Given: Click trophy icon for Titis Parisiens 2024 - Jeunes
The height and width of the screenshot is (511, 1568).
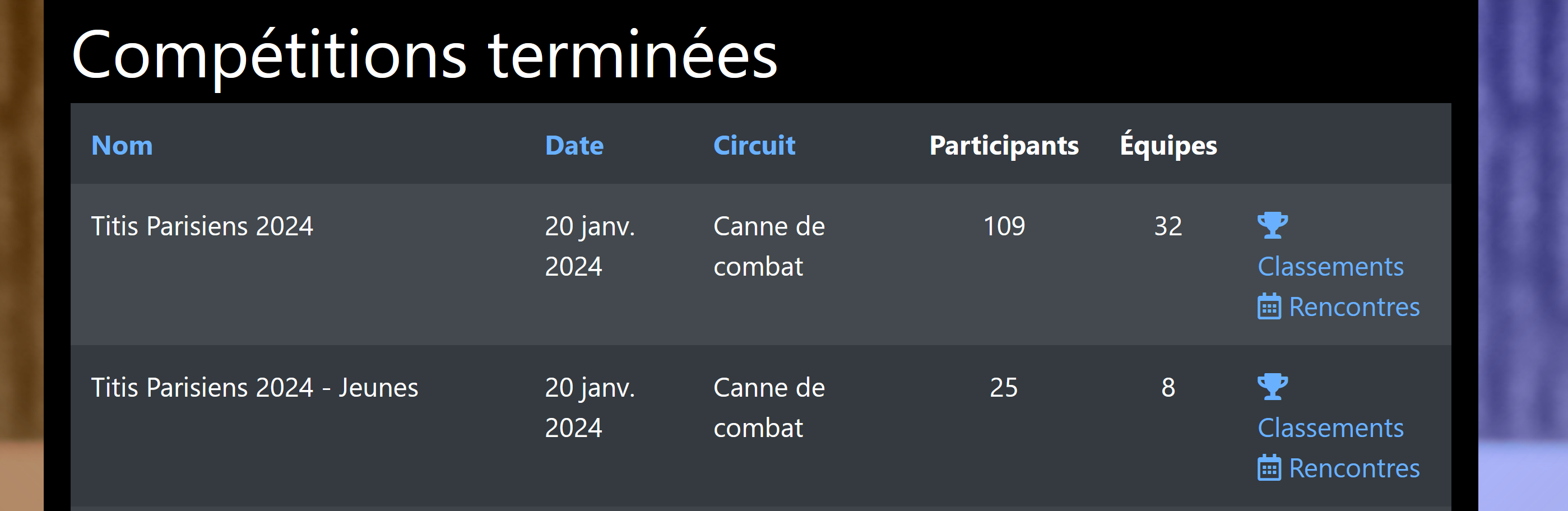Looking at the screenshot, I should tap(1272, 386).
